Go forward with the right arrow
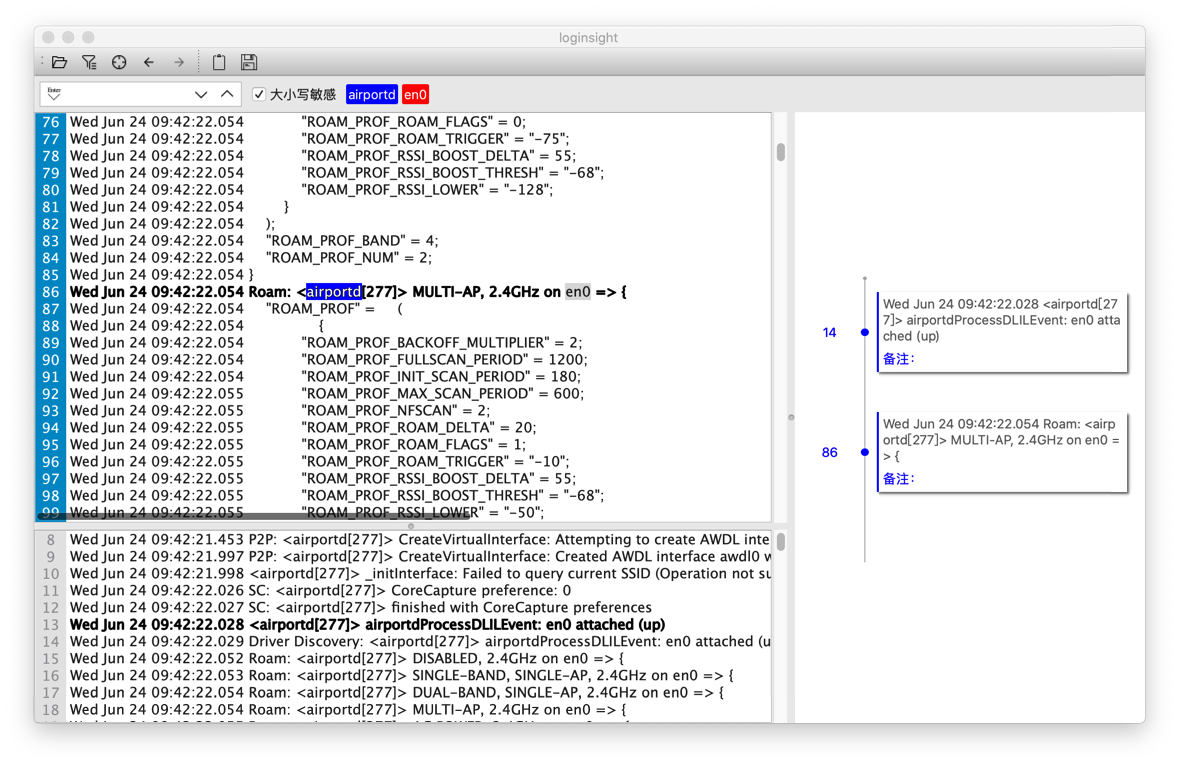 pyautogui.click(x=179, y=62)
